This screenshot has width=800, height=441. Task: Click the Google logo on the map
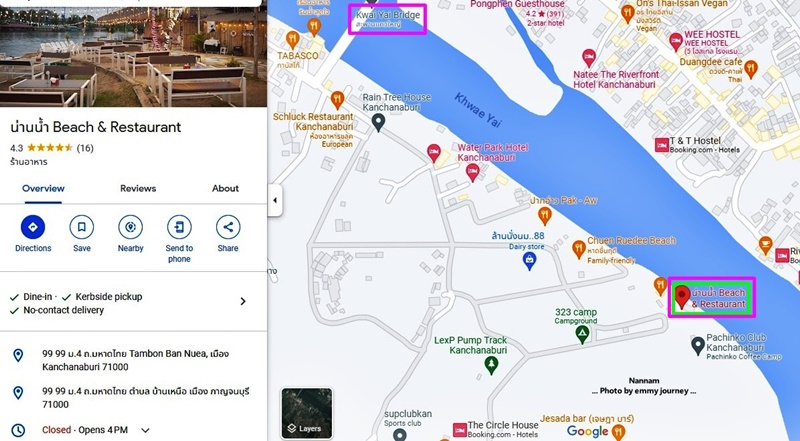[x=587, y=432]
